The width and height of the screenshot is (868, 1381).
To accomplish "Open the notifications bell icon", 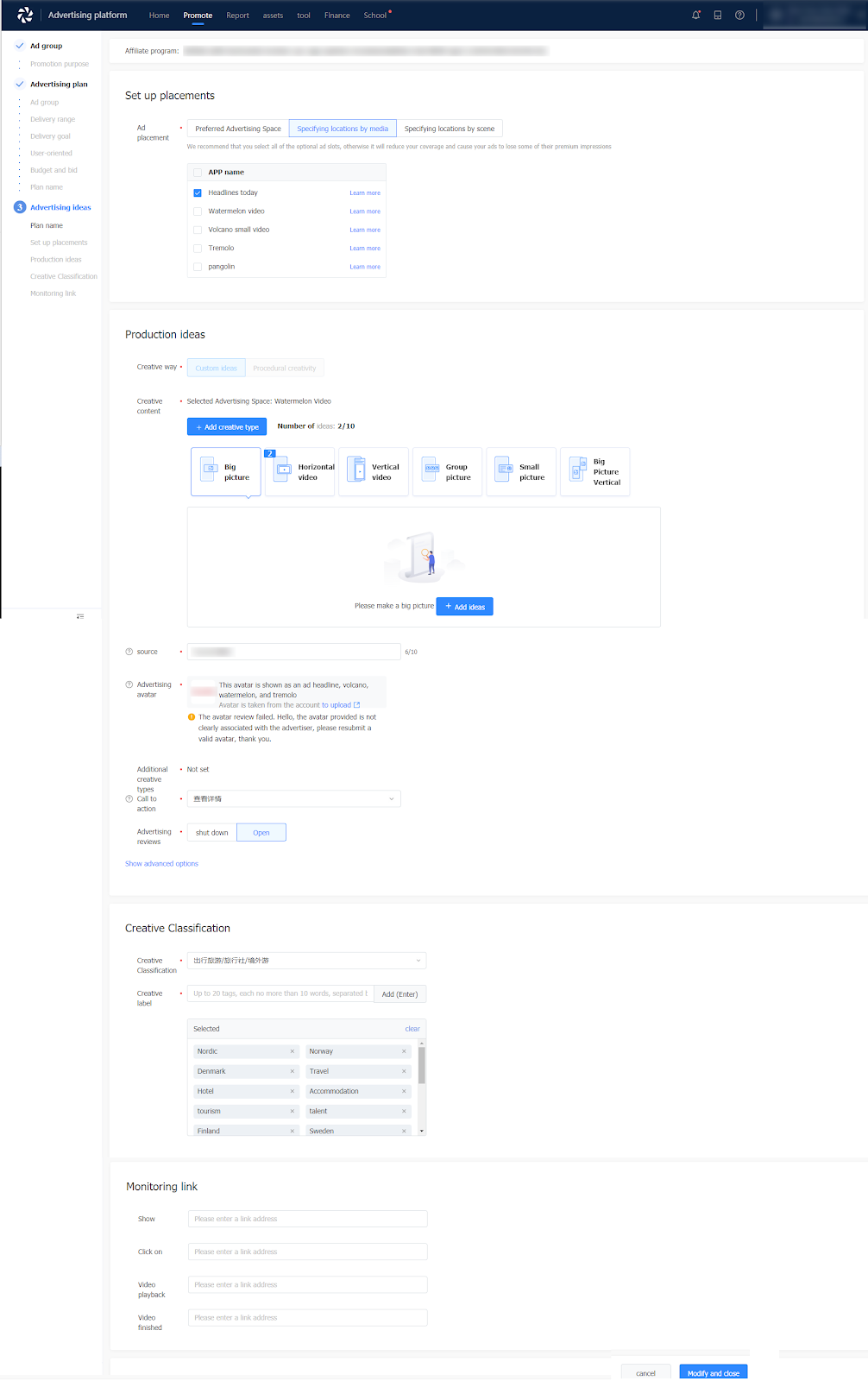I will point(696,15).
